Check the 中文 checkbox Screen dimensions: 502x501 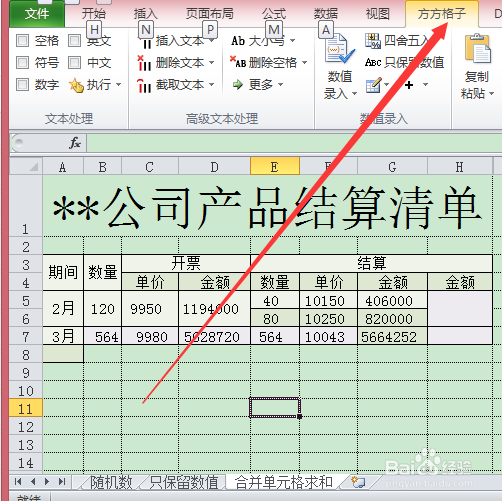(x=75, y=62)
